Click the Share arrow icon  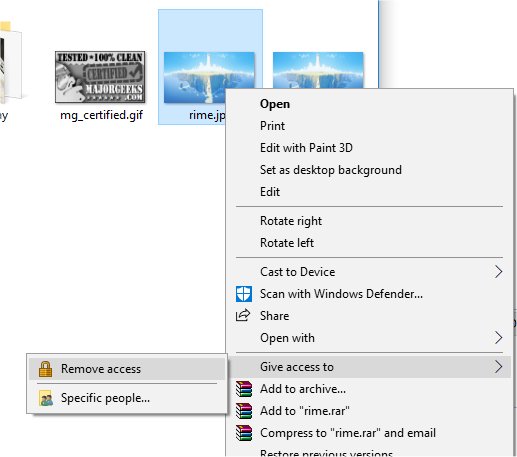(243, 315)
